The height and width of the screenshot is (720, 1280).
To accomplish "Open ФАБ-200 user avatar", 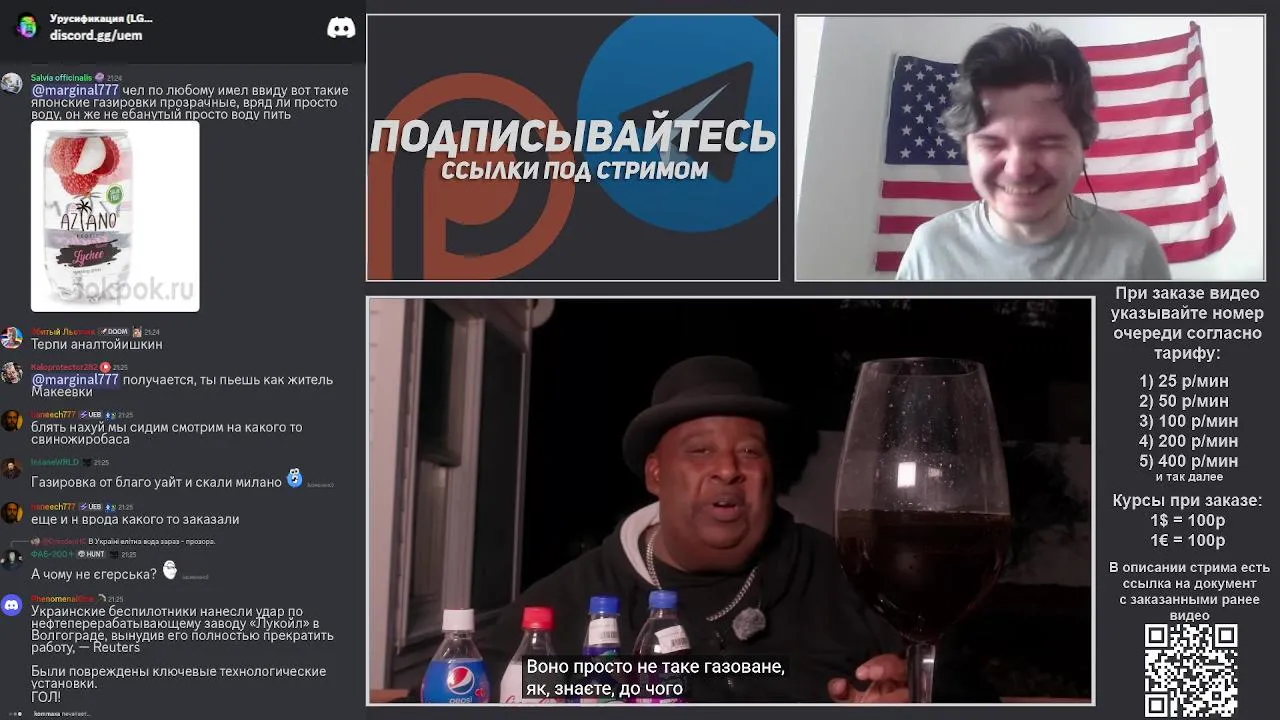I will (x=12, y=559).
